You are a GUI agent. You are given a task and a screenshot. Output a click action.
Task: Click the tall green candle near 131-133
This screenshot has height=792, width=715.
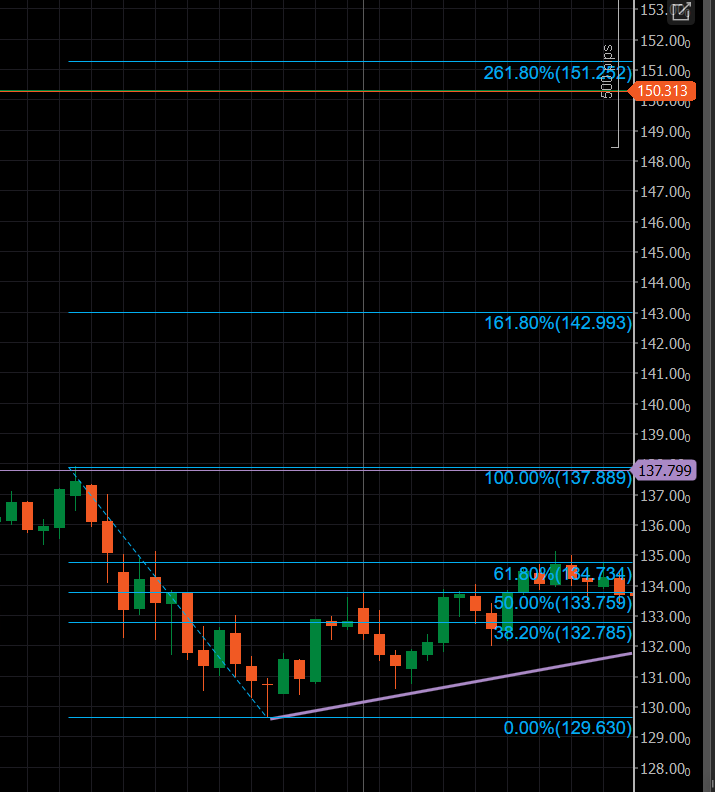point(315,650)
